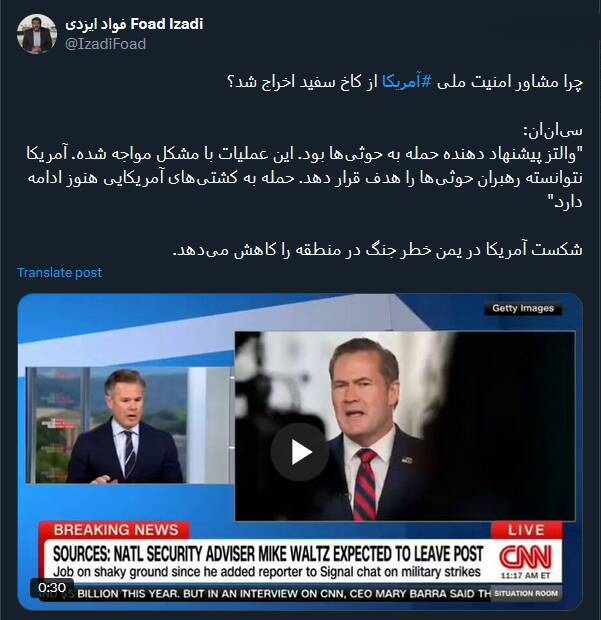This screenshot has height=620, width=601.
Task: Click the first Persian tweet line
Action: 404,82
